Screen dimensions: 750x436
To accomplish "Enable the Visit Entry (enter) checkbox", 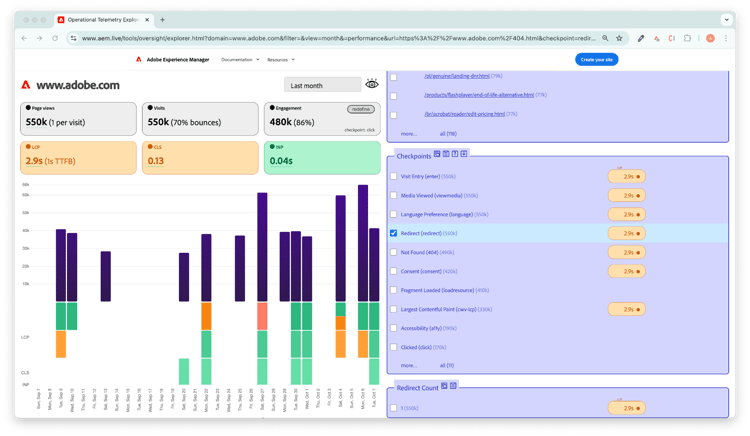I will 394,176.
